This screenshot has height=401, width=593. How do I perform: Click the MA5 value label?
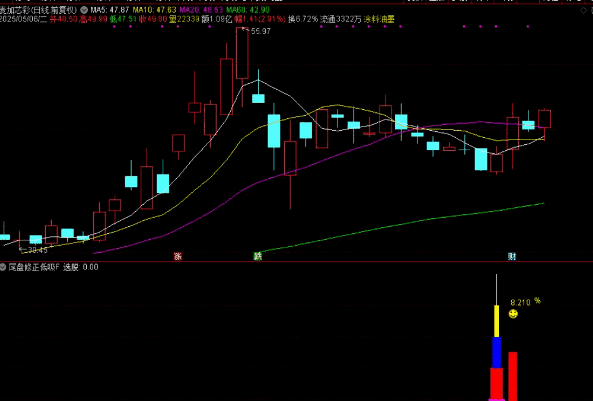tap(110, 10)
